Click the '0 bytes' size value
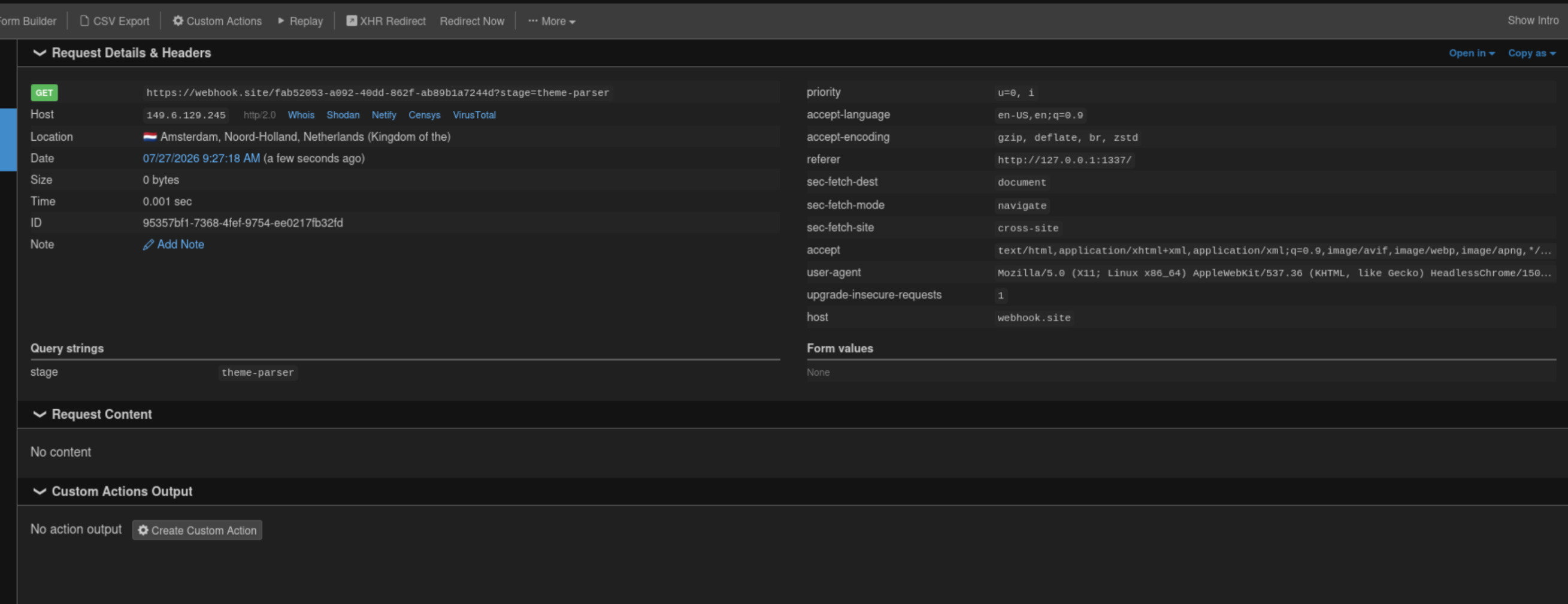The width and height of the screenshot is (1568, 604). click(x=161, y=180)
